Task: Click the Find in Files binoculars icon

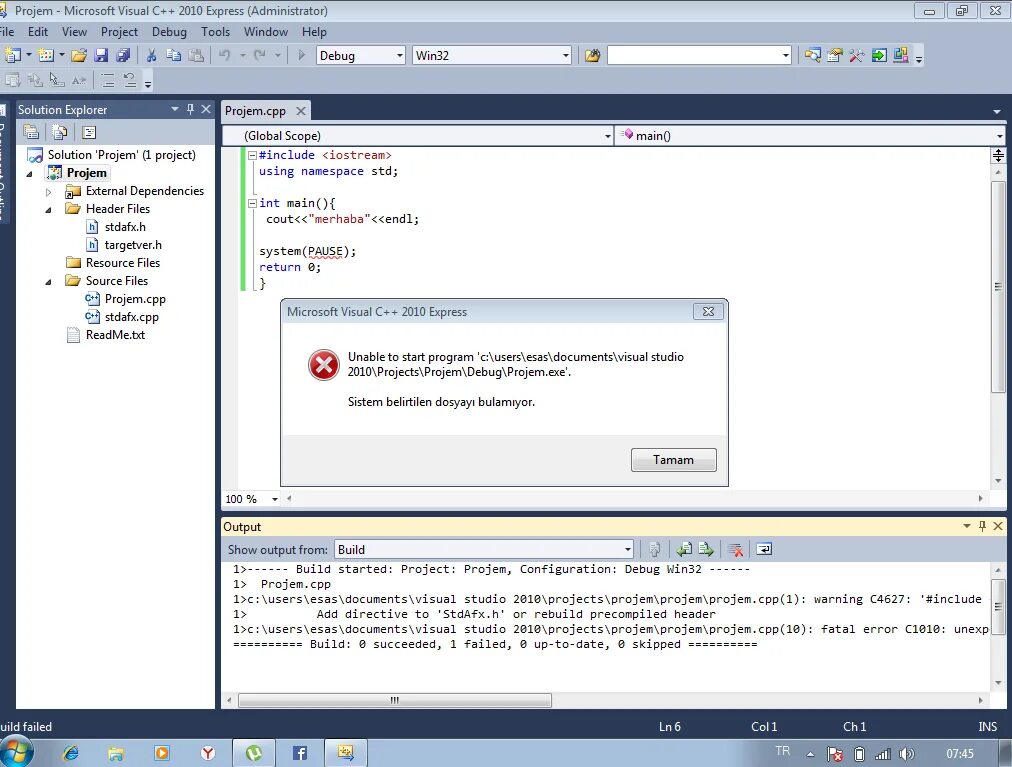Action: (x=592, y=56)
